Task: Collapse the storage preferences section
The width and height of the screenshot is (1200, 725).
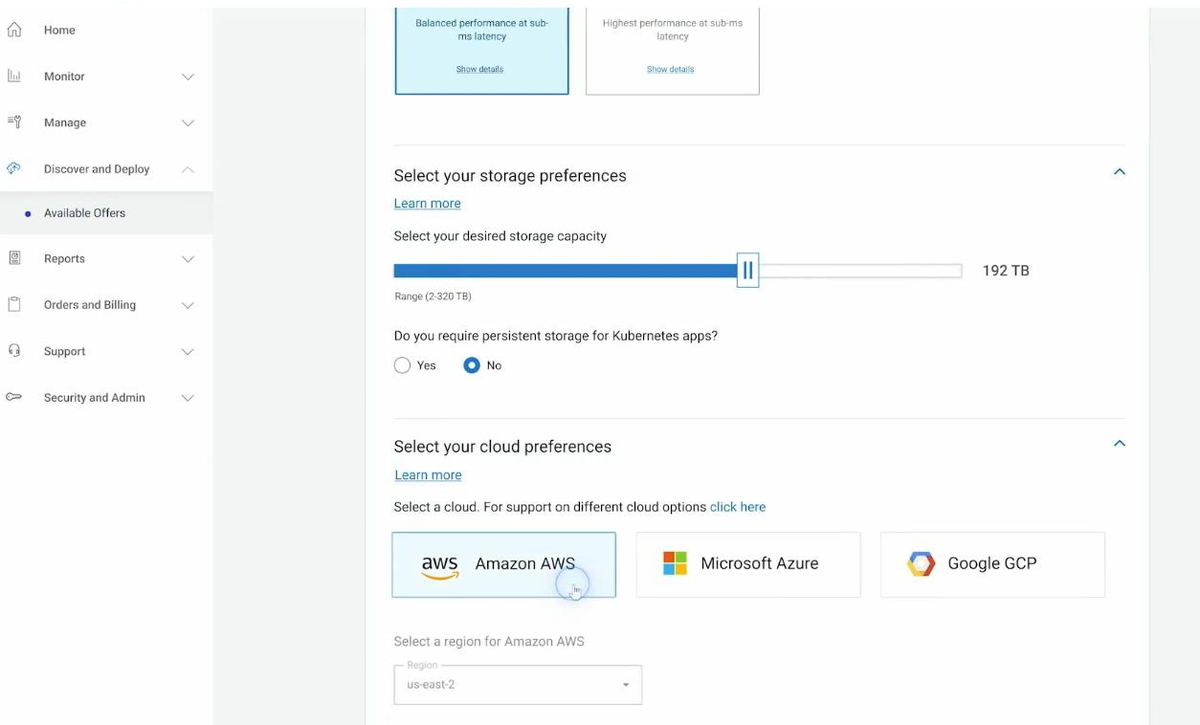Action: pos(1120,172)
